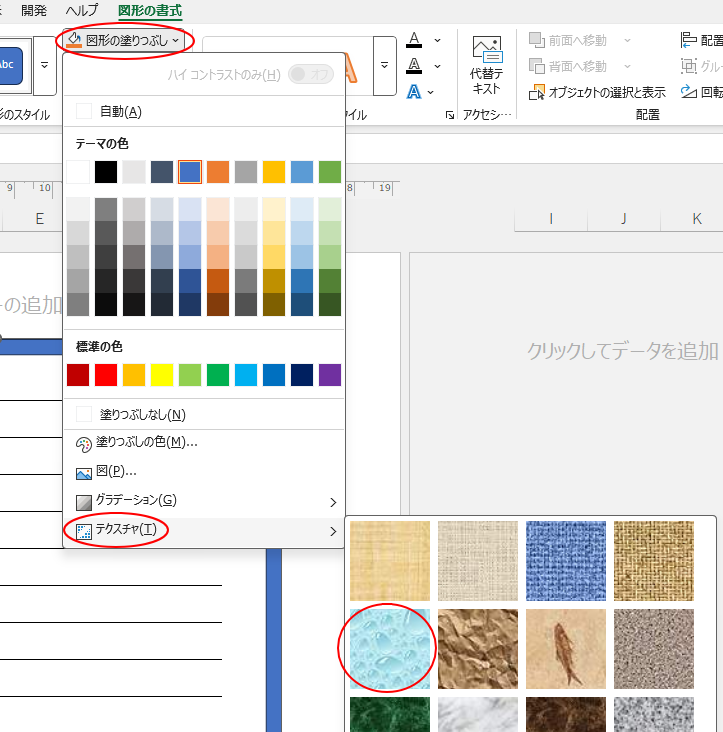Select sand texture thumbnail

654,649
